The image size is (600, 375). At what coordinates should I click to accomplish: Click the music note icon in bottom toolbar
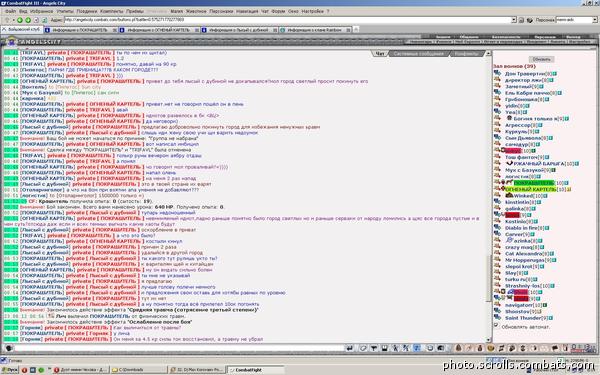click(x=501, y=348)
